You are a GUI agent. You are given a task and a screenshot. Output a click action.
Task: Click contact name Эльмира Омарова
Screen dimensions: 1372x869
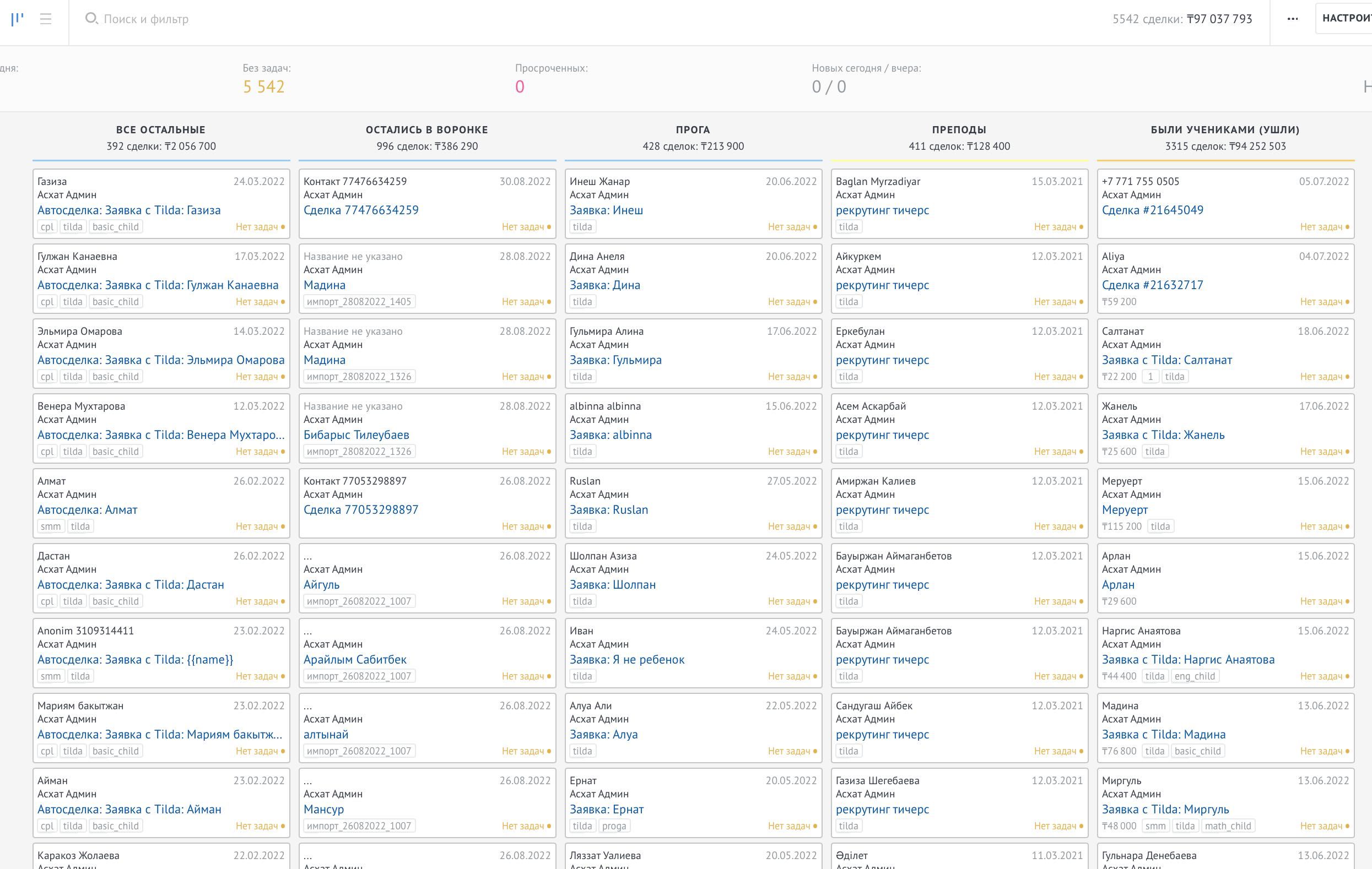coord(80,332)
